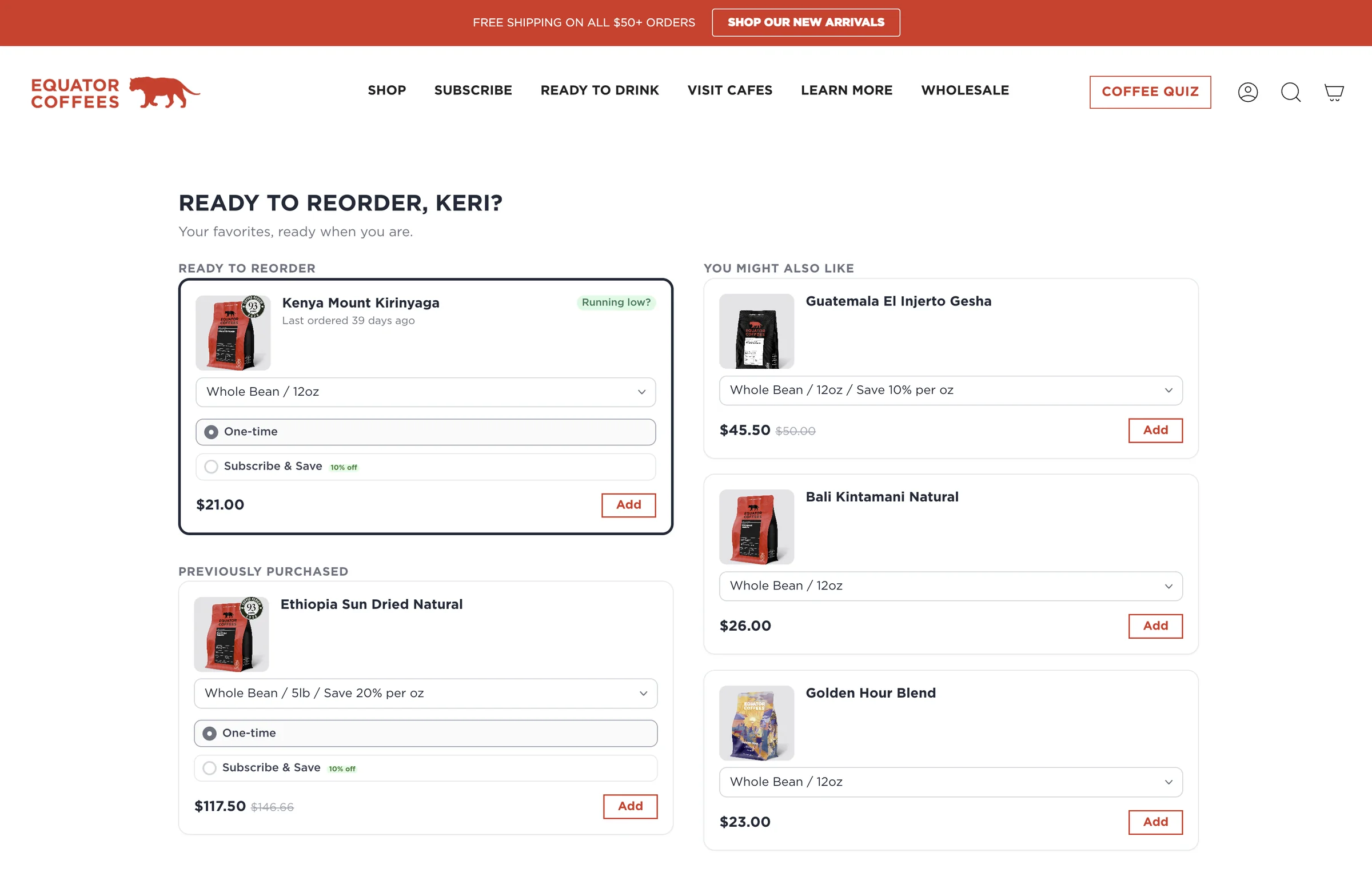Viewport: 1372px width, 892px height.
Task: Click Ethiopia Sun Dried Natural bag thumbnail
Action: click(231, 634)
